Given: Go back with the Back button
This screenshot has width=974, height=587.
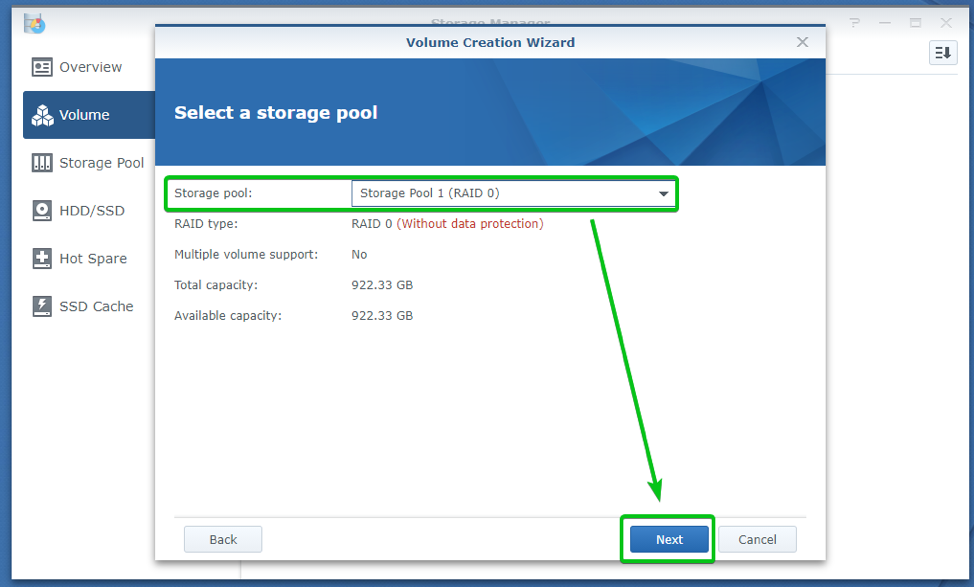Looking at the screenshot, I should pyautogui.click(x=223, y=540).
